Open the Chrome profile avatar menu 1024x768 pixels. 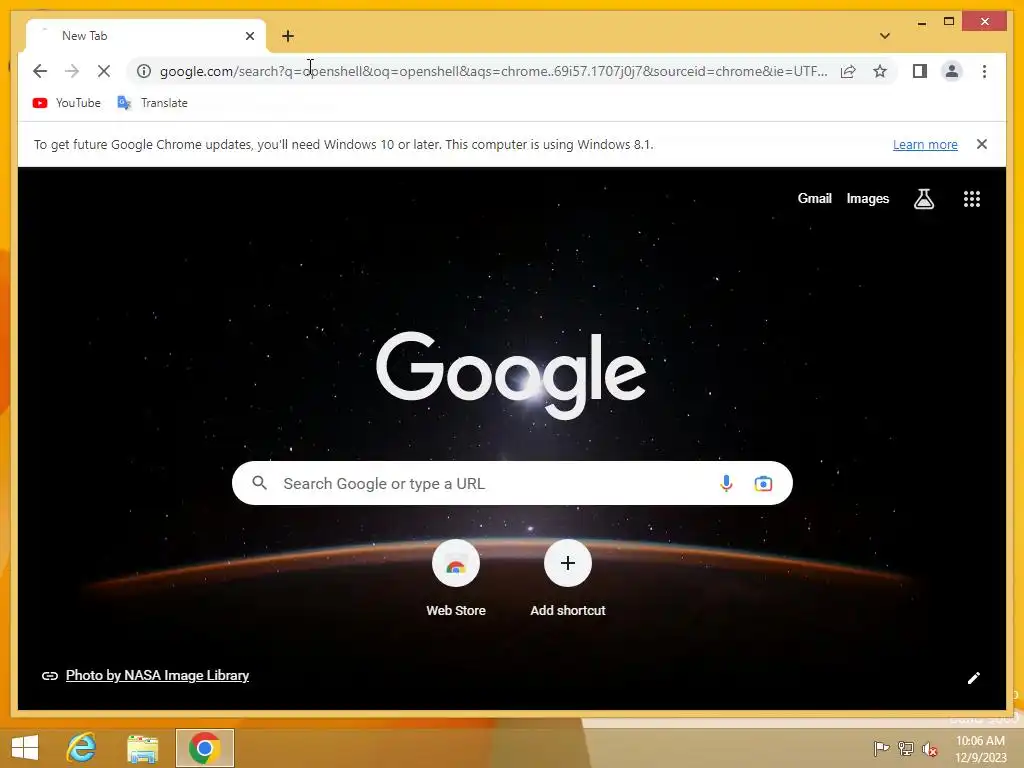click(x=952, y=71)
